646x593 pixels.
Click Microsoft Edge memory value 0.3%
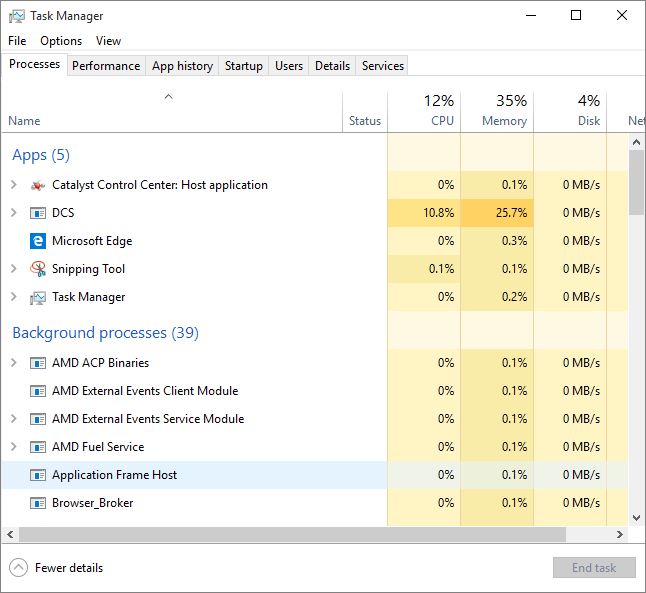coord(514,241)
